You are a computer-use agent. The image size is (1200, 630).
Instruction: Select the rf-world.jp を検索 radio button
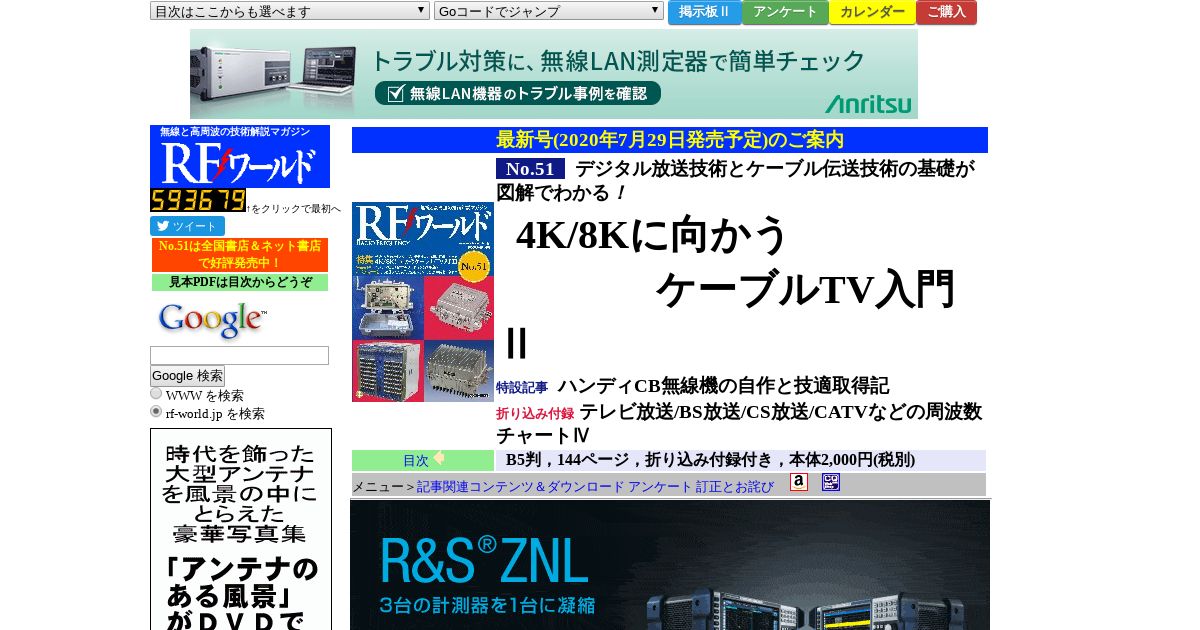click(x=156, y=411)
